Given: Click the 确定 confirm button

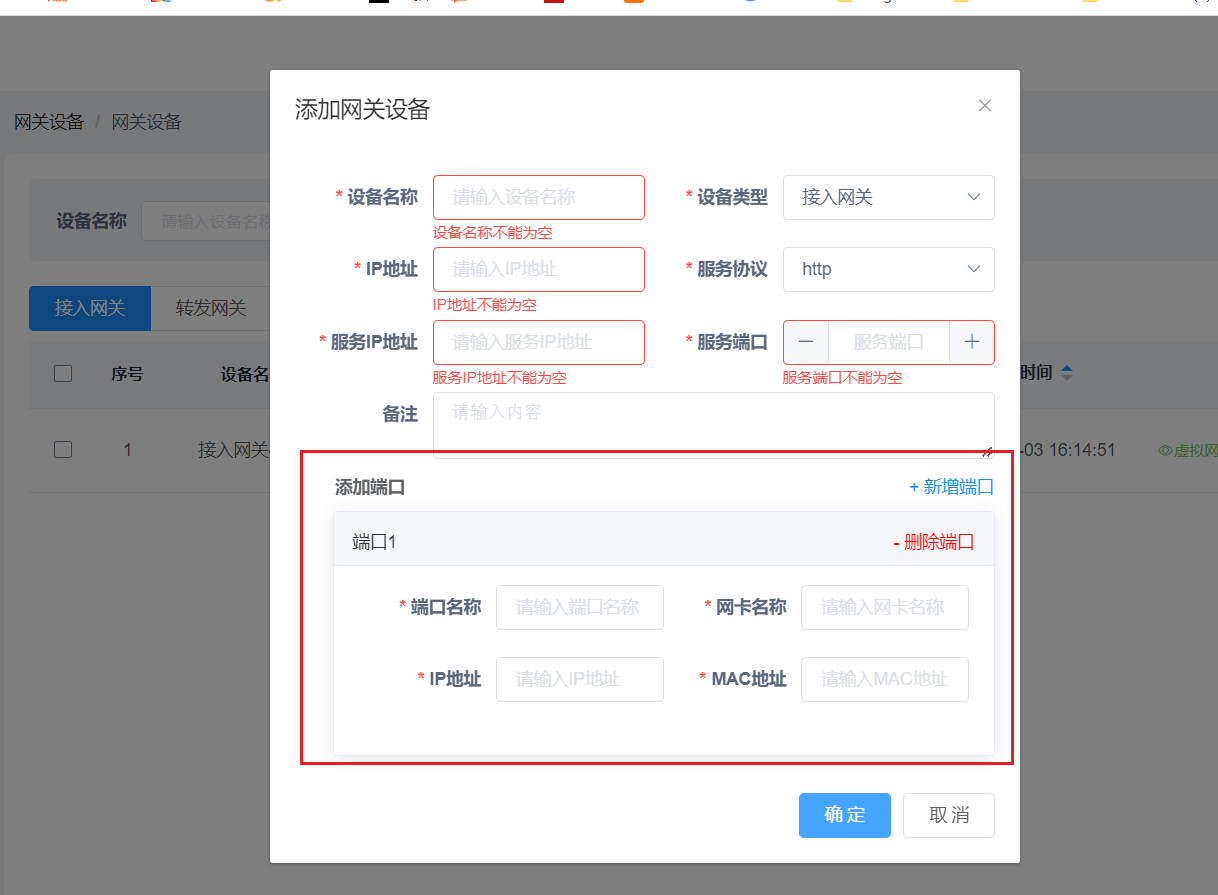Looking at the screenshot, I should pyautogui.click(x=844, y=815).
